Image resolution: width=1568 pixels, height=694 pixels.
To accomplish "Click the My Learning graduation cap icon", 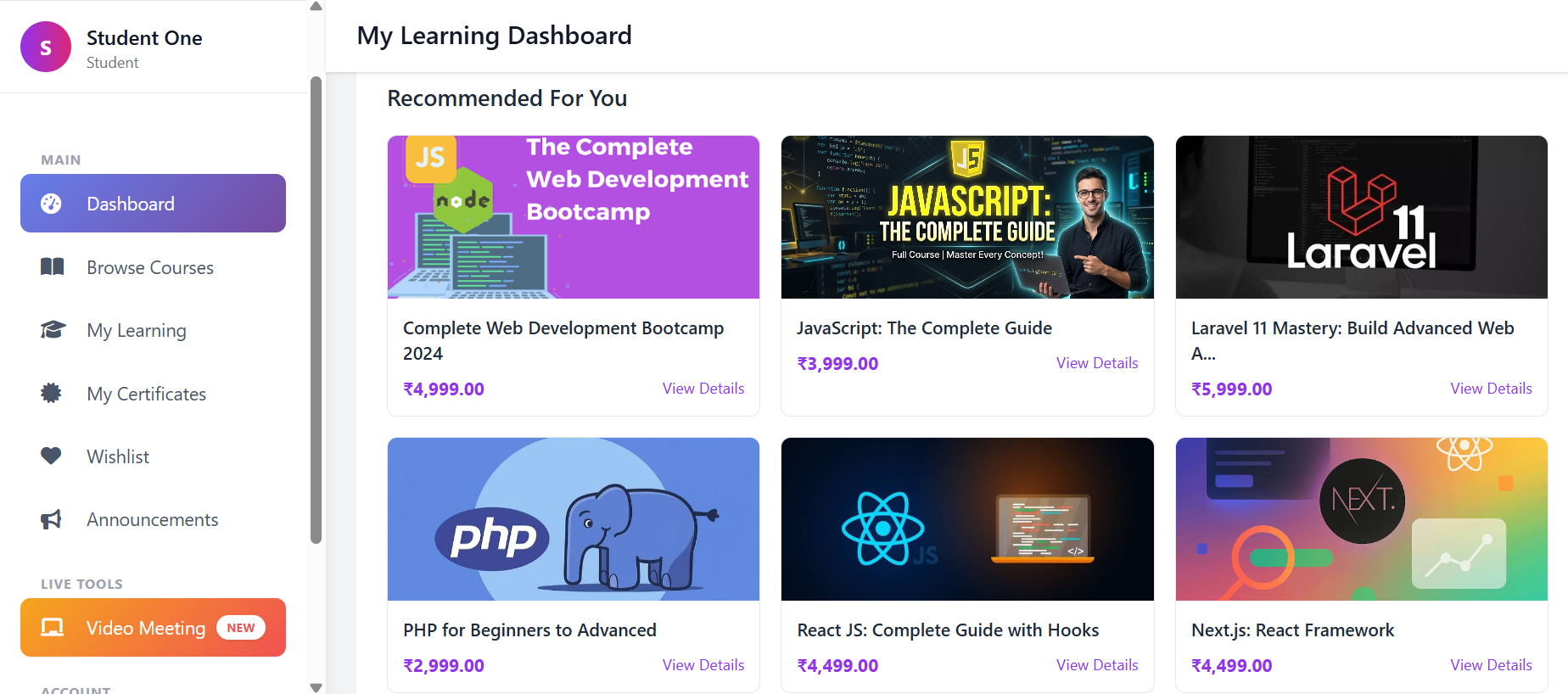I will 53,330.
